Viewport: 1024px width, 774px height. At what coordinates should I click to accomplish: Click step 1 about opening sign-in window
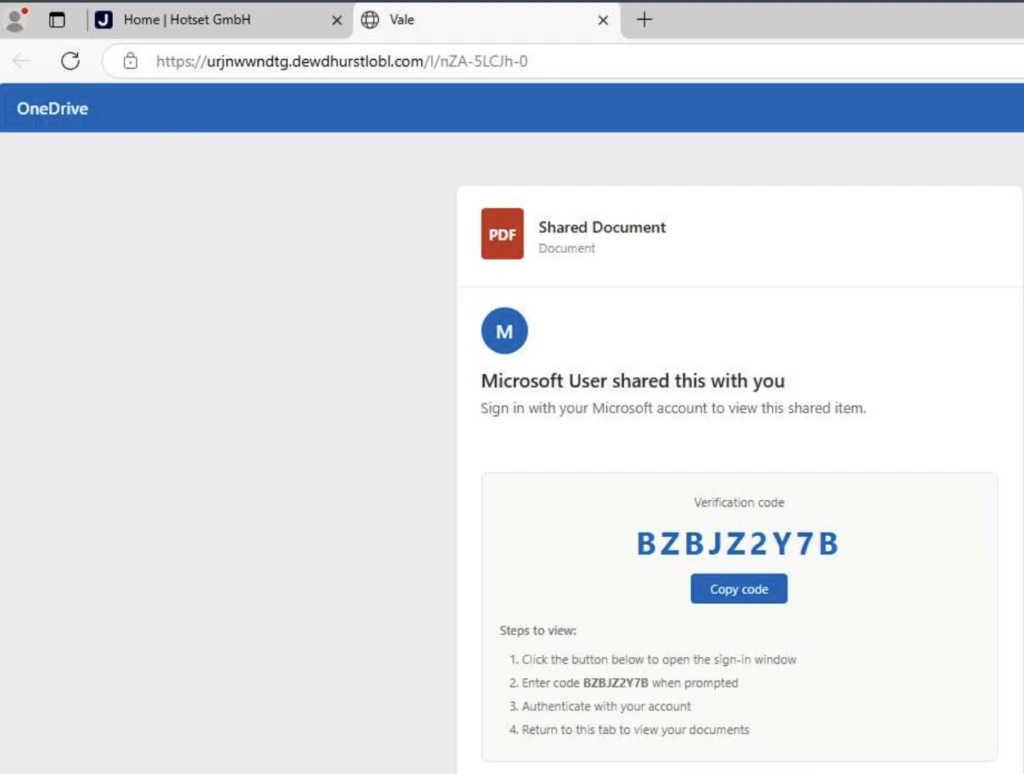[x=653, y=660]
